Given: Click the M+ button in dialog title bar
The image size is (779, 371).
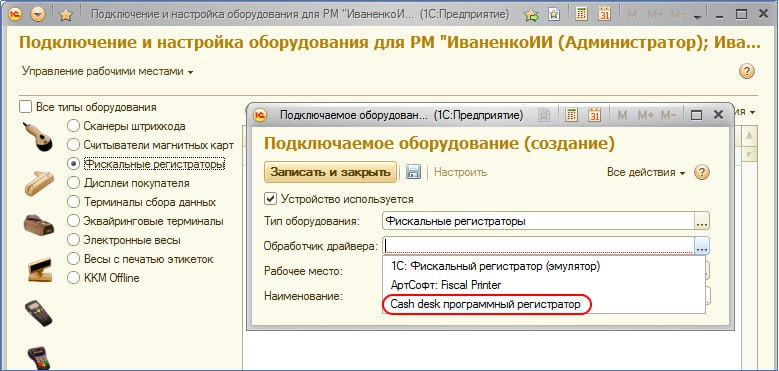Looking at the screenshot, I should (645, 115).
